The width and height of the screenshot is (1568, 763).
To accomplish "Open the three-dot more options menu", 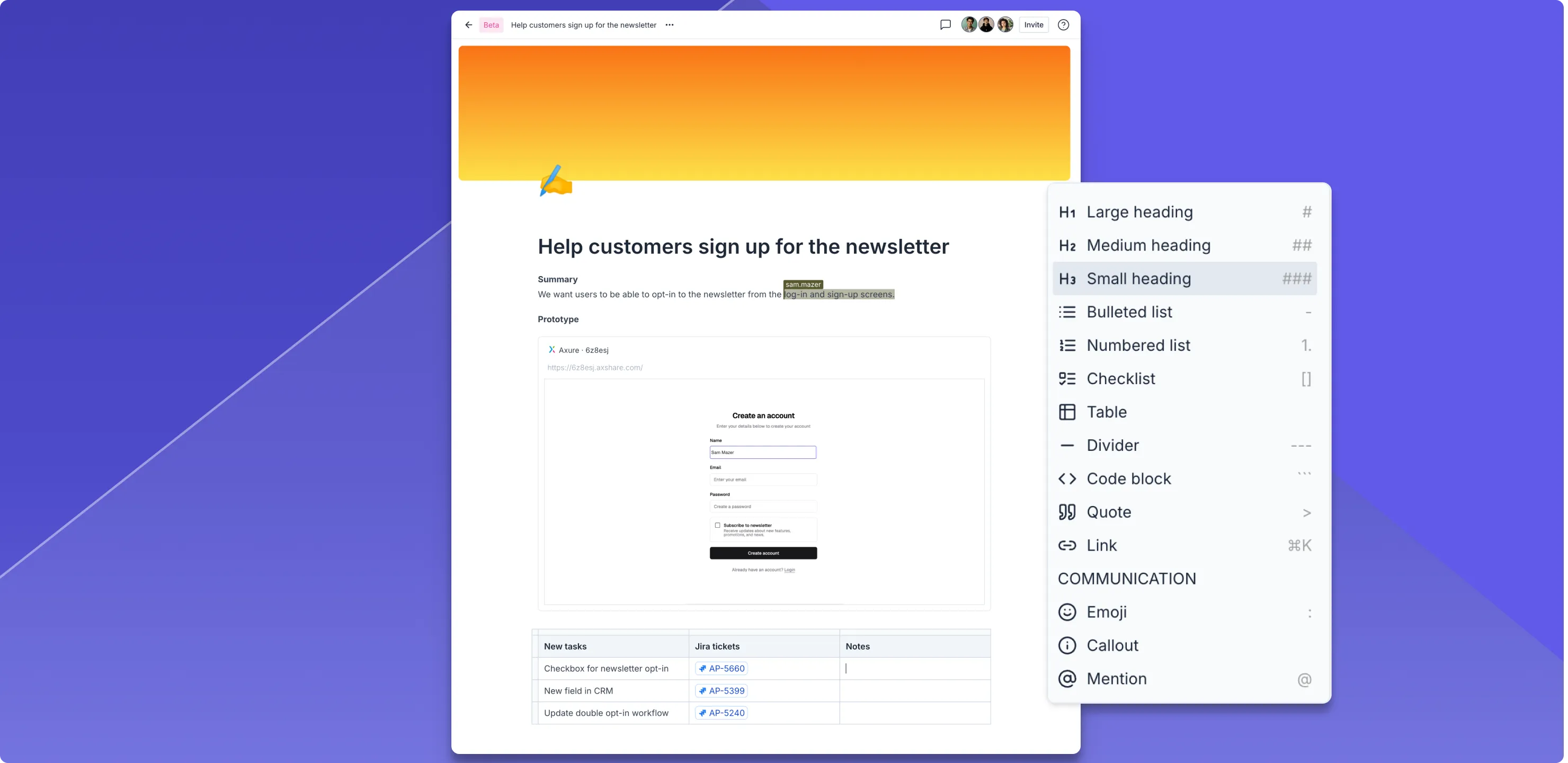I will pos(670,25).
